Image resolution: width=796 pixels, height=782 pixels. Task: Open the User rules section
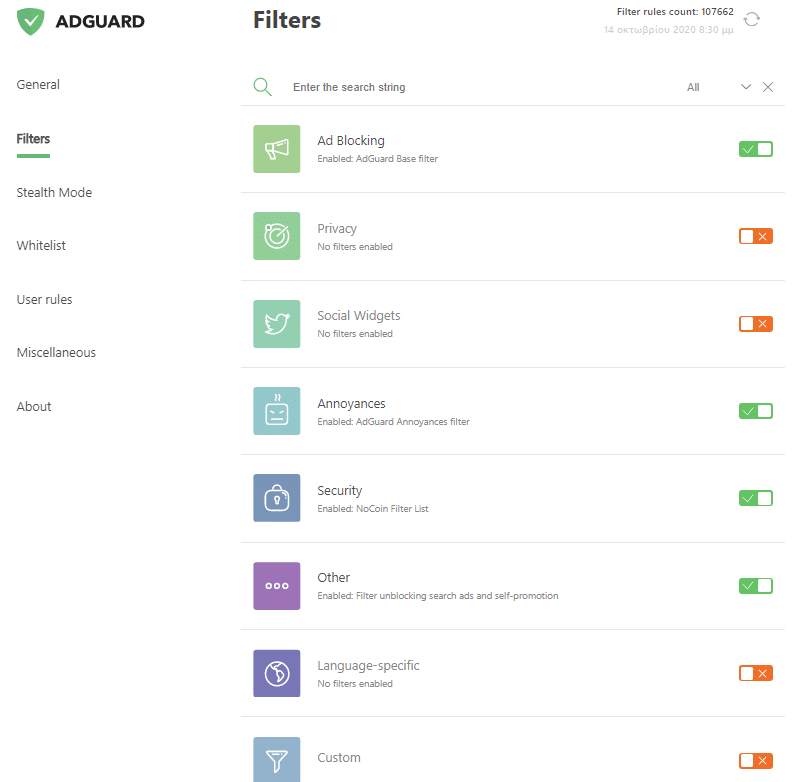point(44,300)
